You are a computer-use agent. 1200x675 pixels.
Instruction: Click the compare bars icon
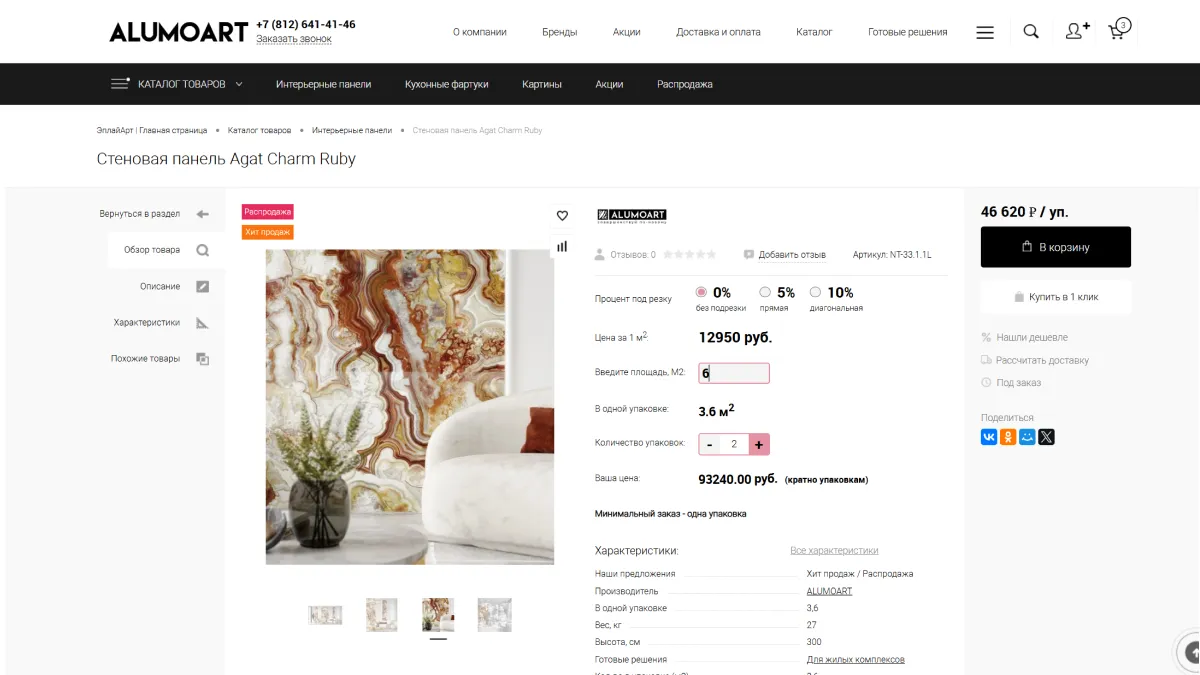(562, 246)
